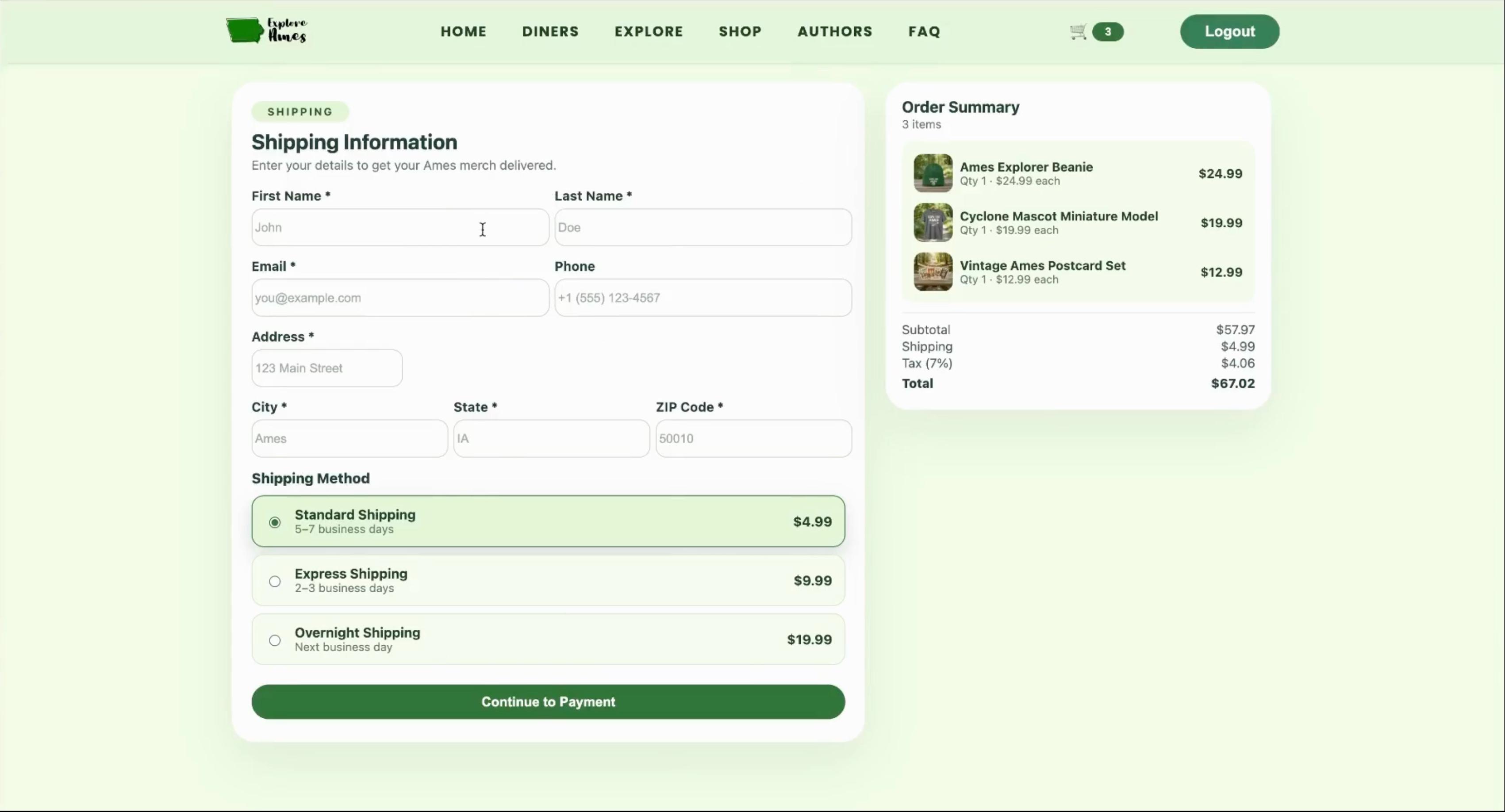Focus the Last Name input field

tap(703, 227)
